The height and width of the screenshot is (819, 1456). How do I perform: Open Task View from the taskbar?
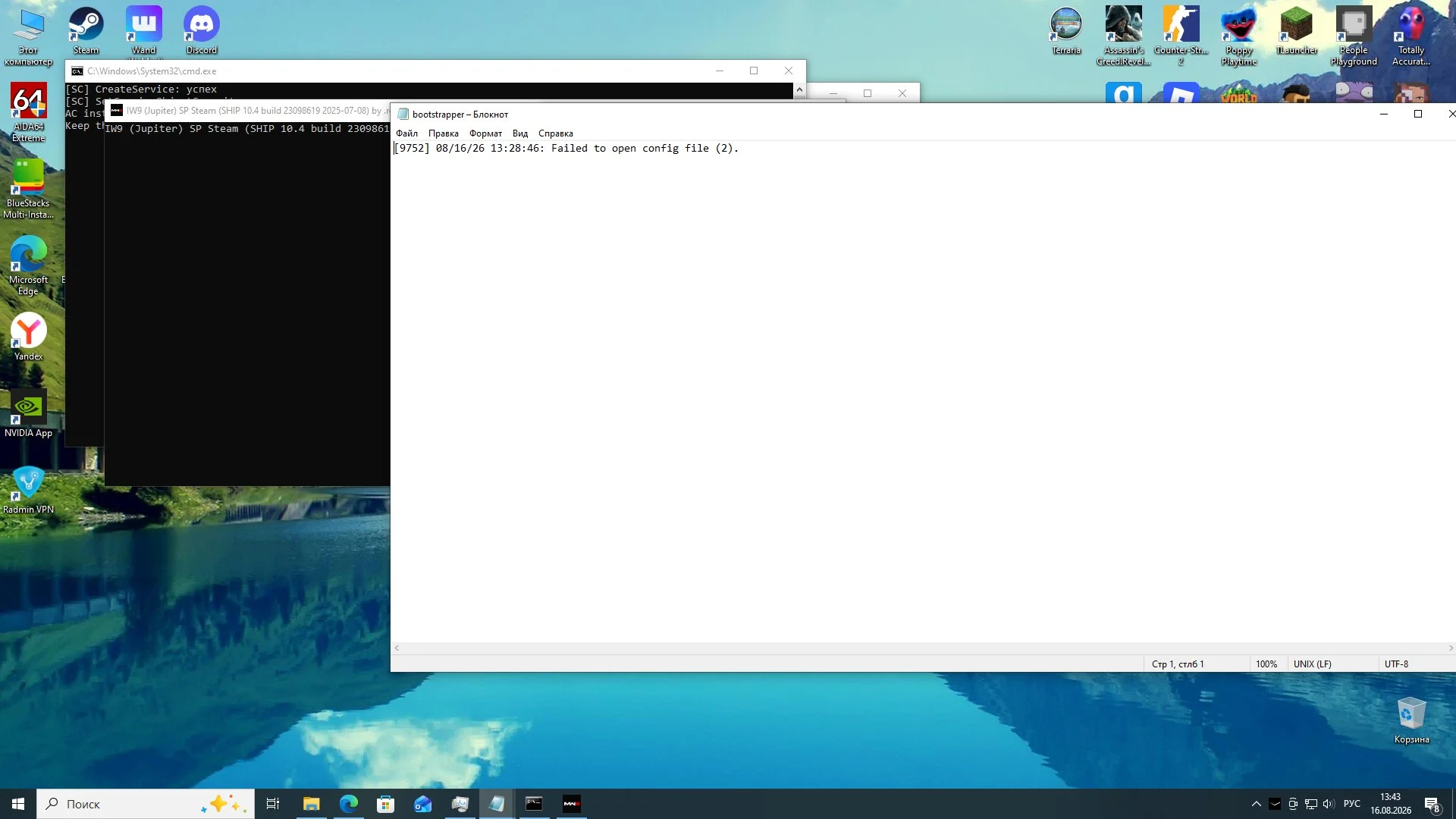pyautogui.click(x=273, y=804)
